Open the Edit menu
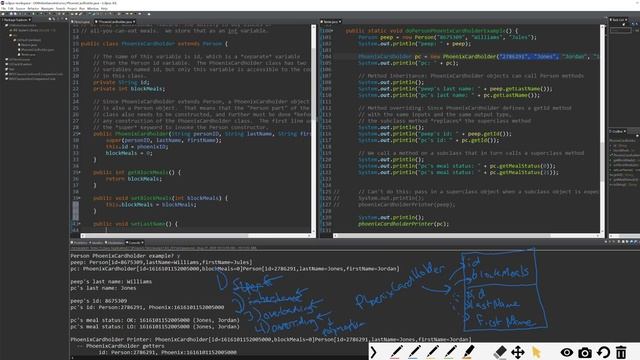 11,8
